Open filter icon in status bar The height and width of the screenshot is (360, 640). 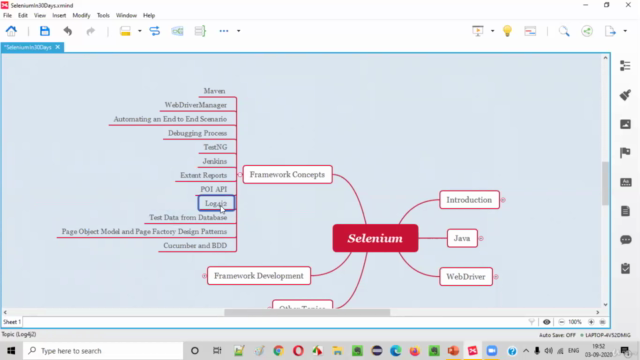point(531,322)
